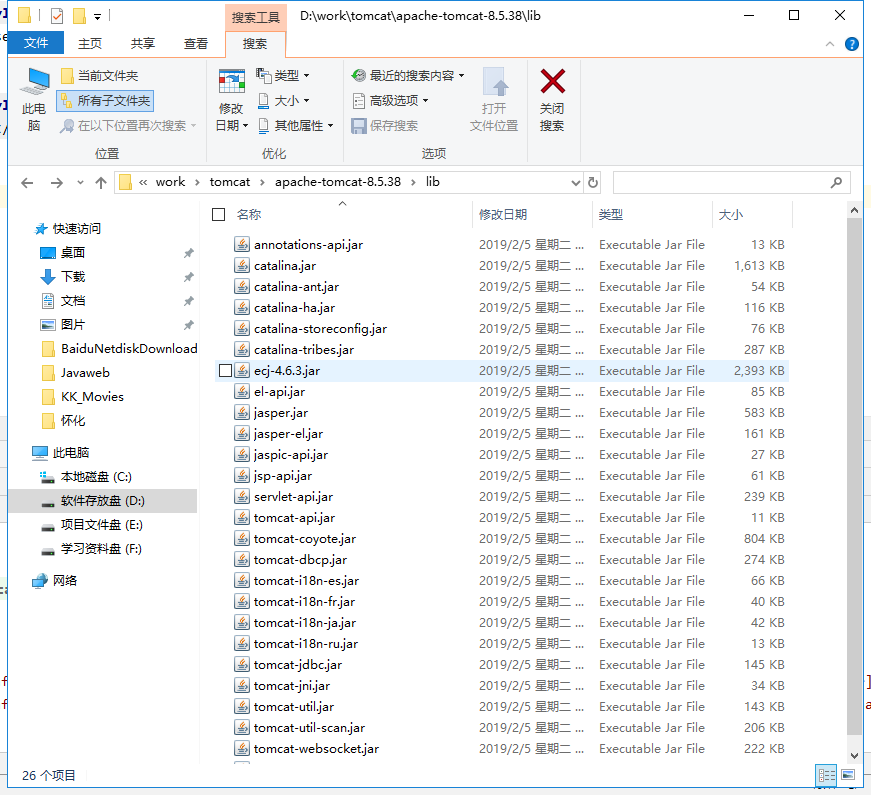Open 最近的搜索内容 dropdown
This screenshot has width=871, height=795.
[408, 75]
